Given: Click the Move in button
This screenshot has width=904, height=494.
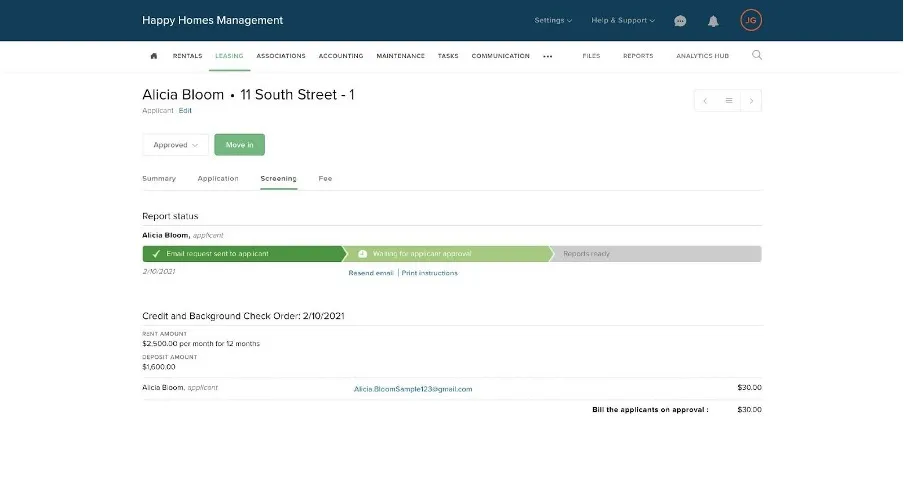Looking at the screenshot, I should click(240, 145).
